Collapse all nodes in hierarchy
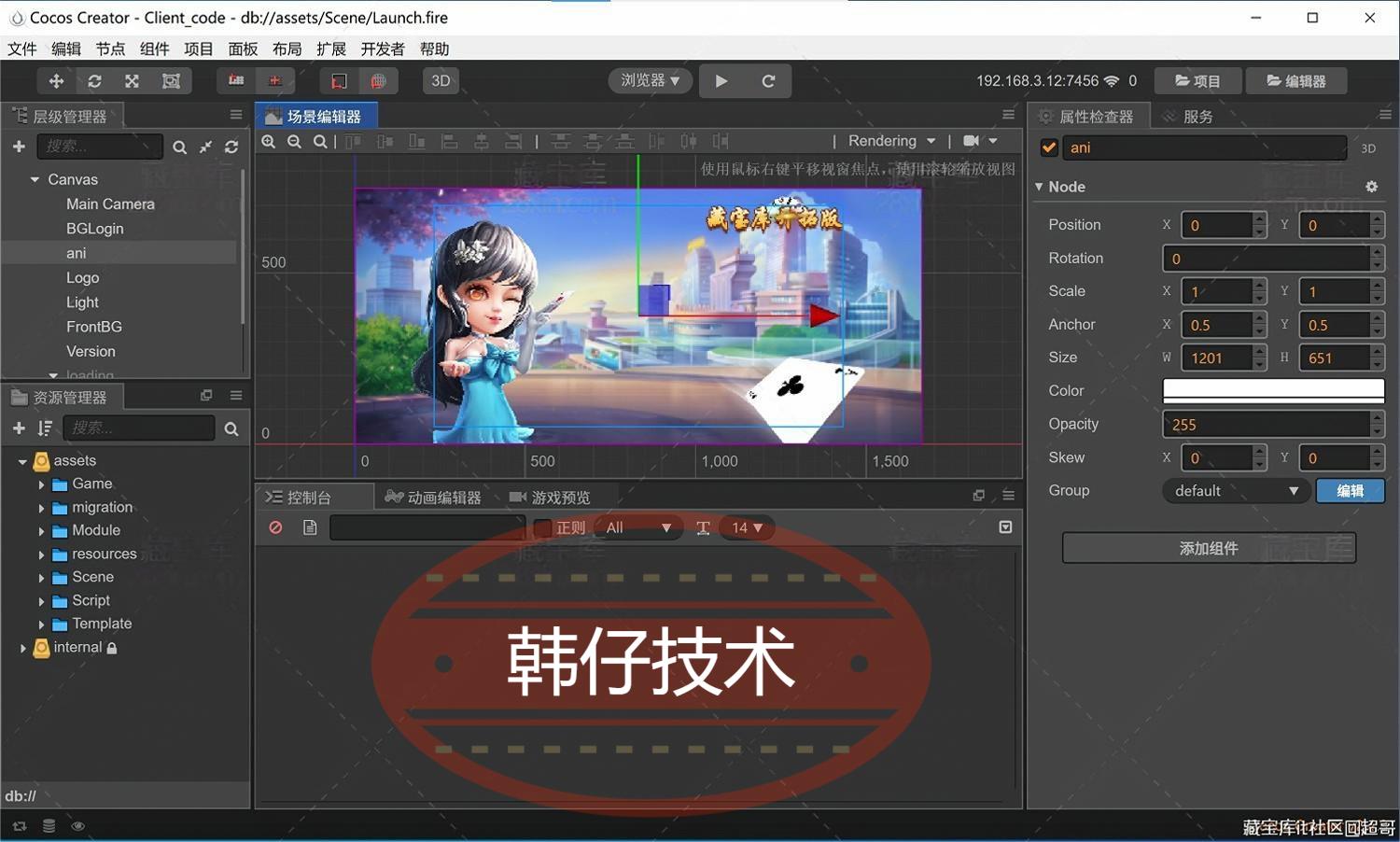This screenshot has width=1400, height=842. click(x=205, y=147)
